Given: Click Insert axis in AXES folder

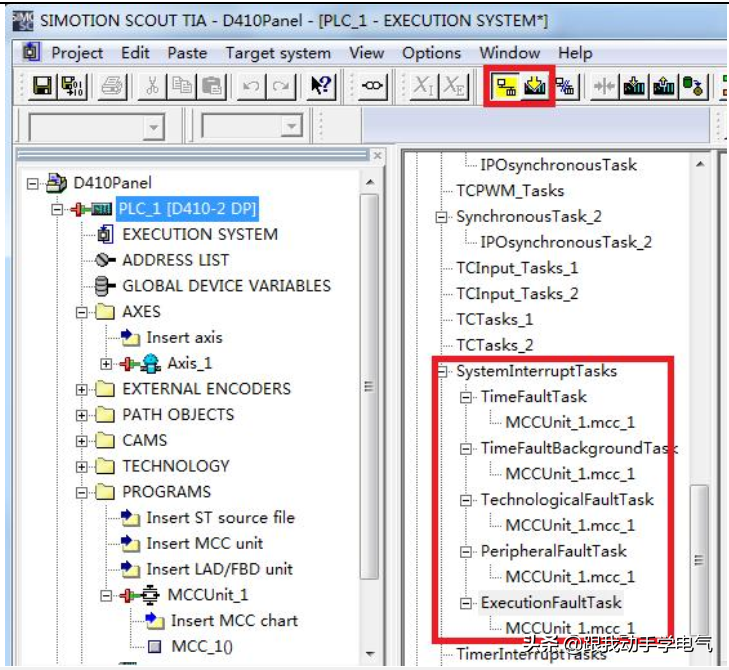Looking at the screenshot, I should click(x=184, y=337).
